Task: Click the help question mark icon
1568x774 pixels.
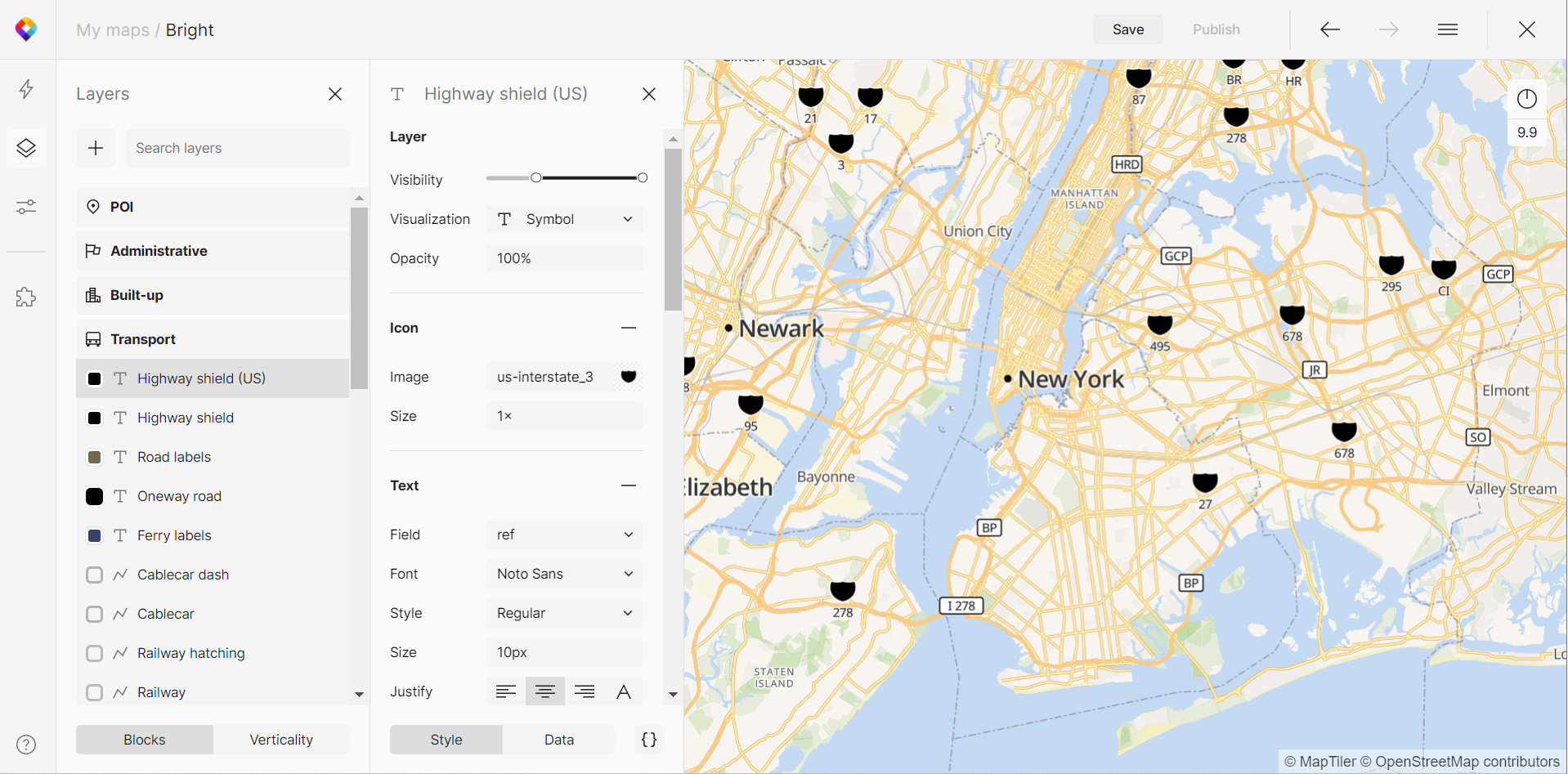Action: (26, 745)
